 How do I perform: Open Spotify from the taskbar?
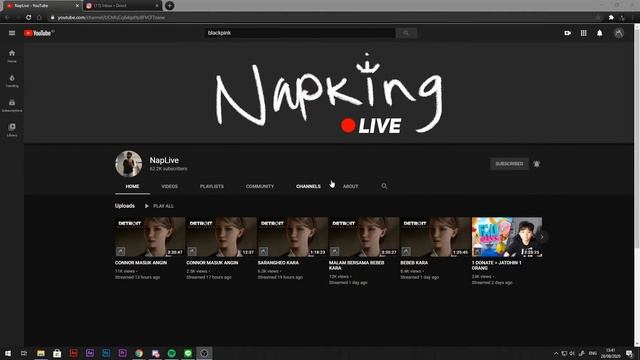171,353
